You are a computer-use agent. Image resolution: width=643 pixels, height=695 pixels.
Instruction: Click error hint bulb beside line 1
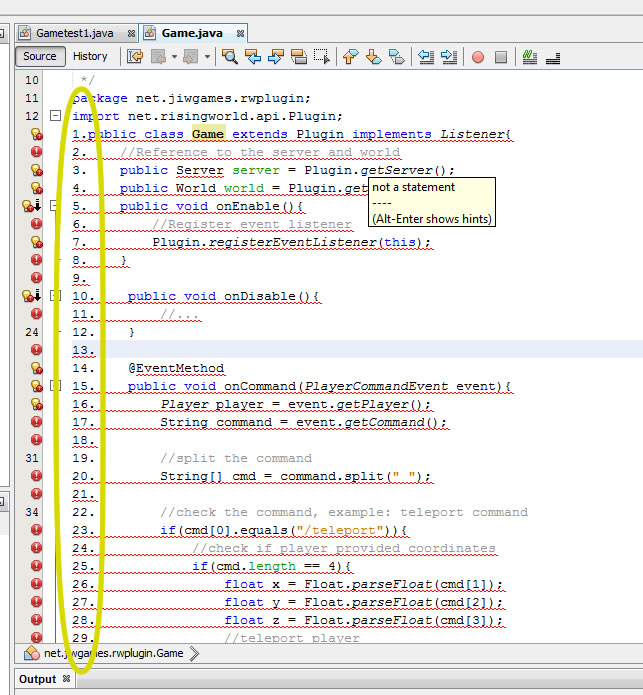36,134
